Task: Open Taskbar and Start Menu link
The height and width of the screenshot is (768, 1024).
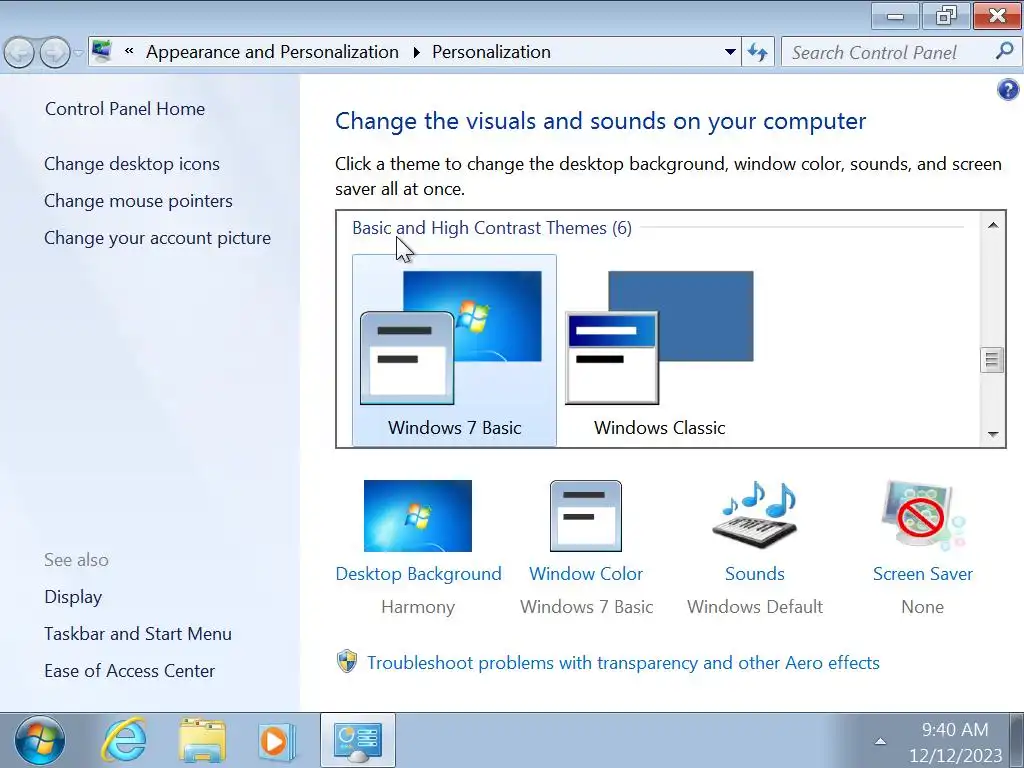Action: pos(138,633)
